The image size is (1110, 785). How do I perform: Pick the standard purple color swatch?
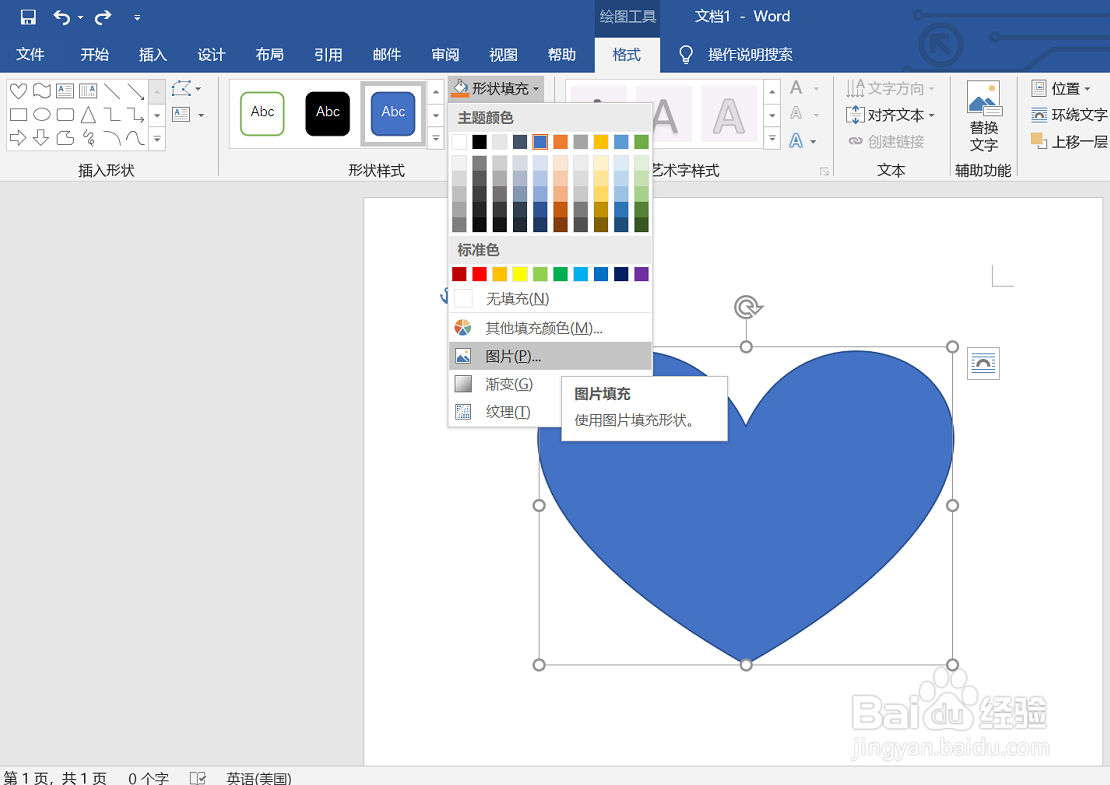[641, 274]
